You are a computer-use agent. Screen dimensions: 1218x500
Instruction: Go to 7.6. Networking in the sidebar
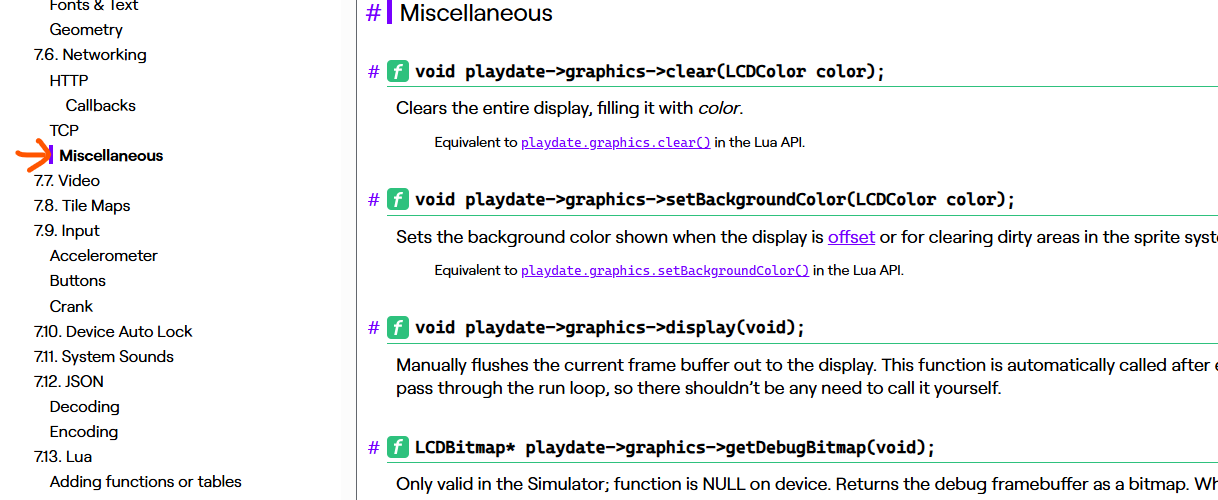tap(90, 55)
